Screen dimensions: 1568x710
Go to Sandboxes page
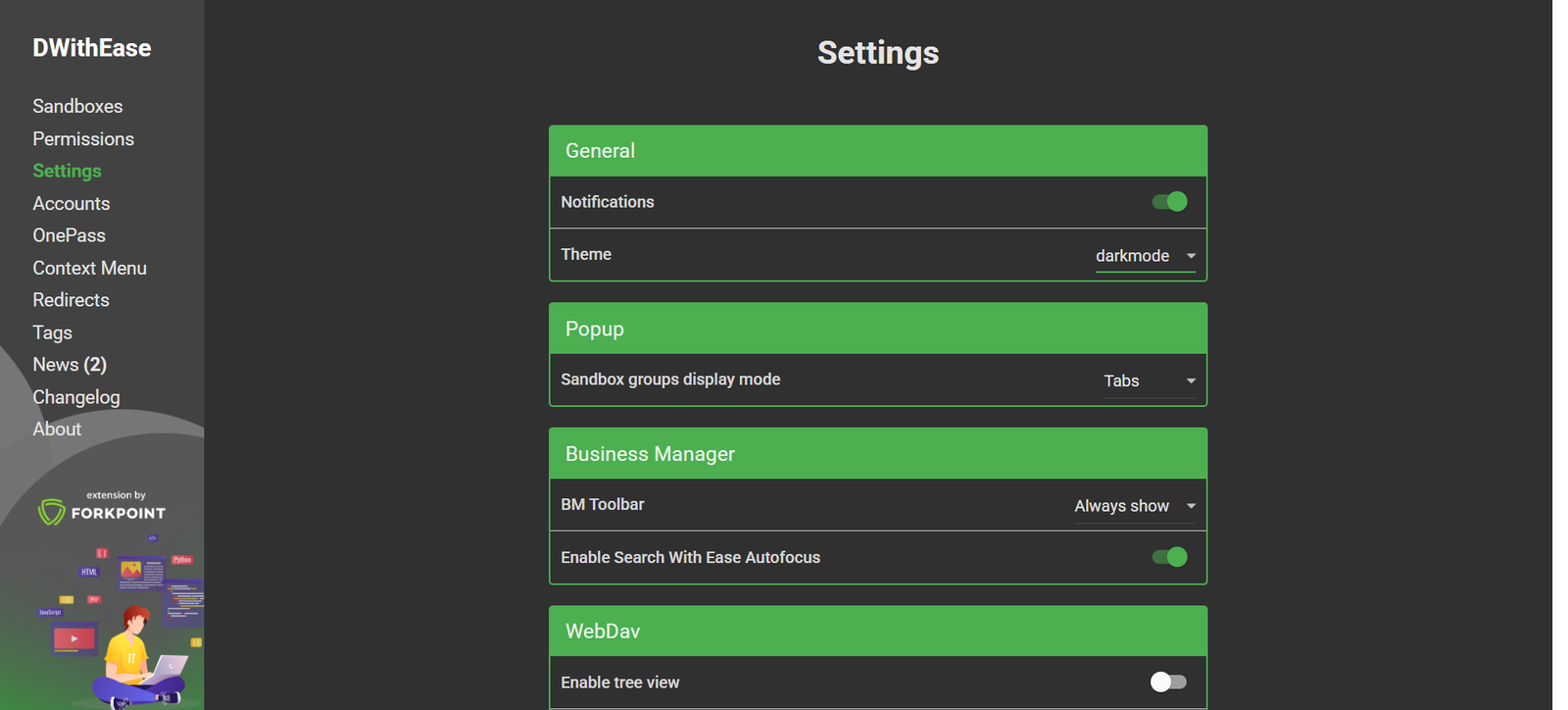(x=77, y=106)
